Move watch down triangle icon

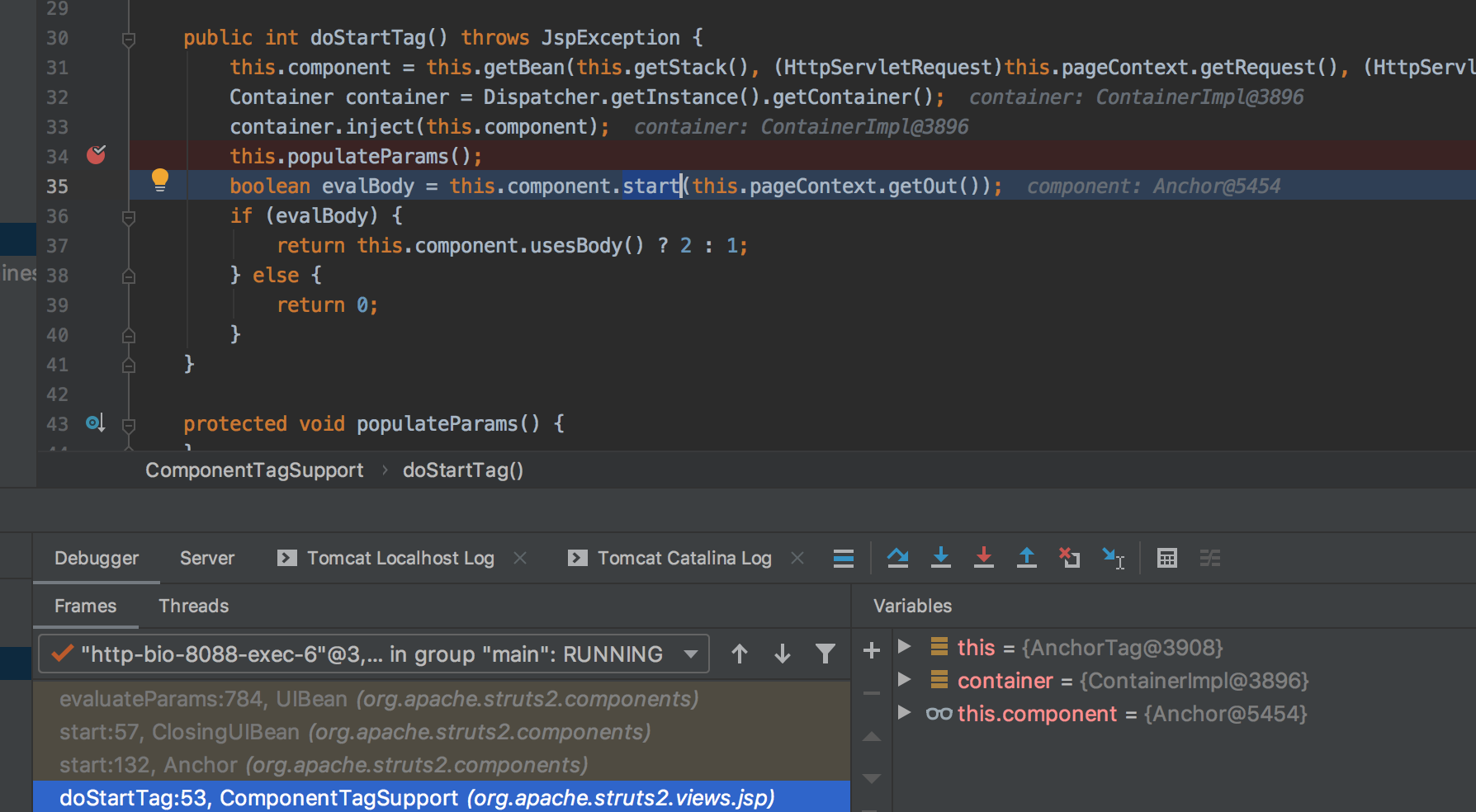(x=871, y=778)
